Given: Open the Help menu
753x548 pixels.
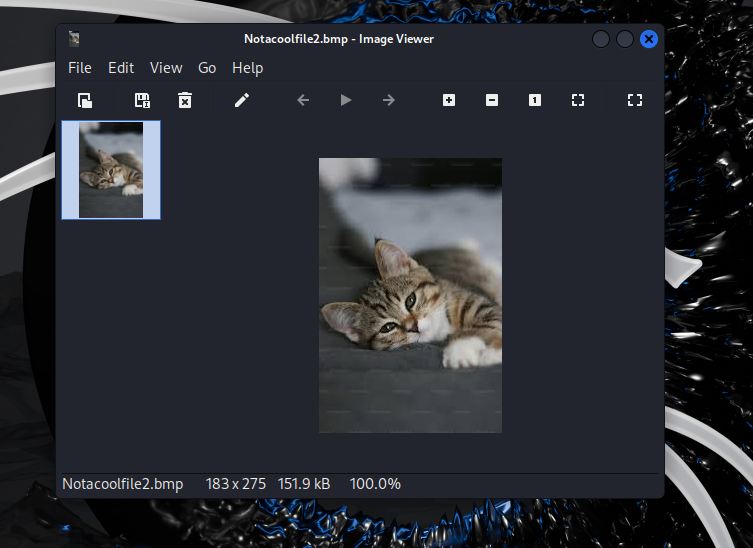Looking at the screenshot, I should point(247,68).
